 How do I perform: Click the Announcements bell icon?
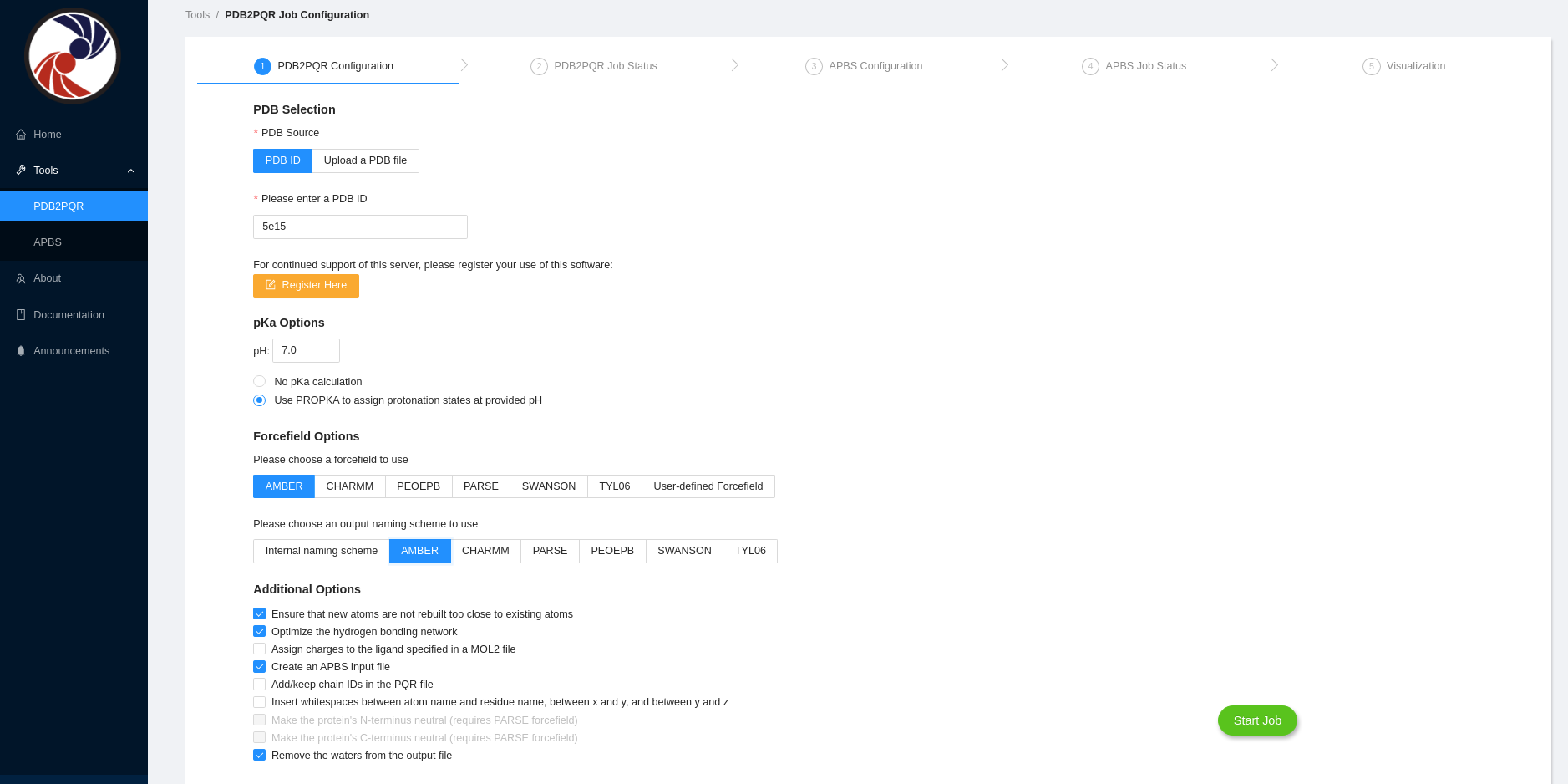[x=21, y=351]
